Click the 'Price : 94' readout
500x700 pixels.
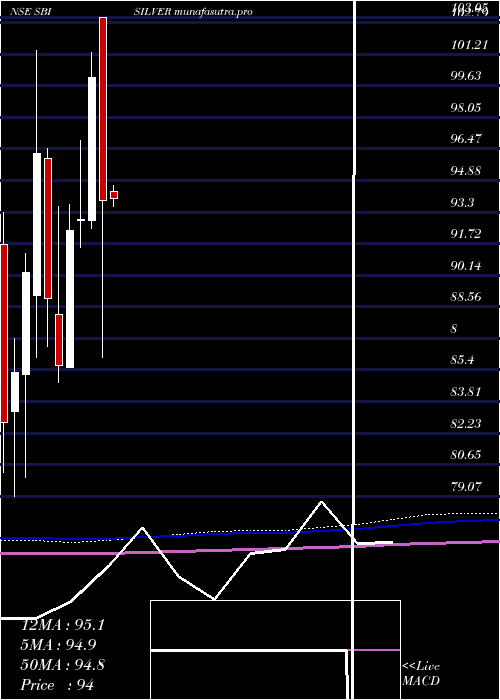(57, 685)
